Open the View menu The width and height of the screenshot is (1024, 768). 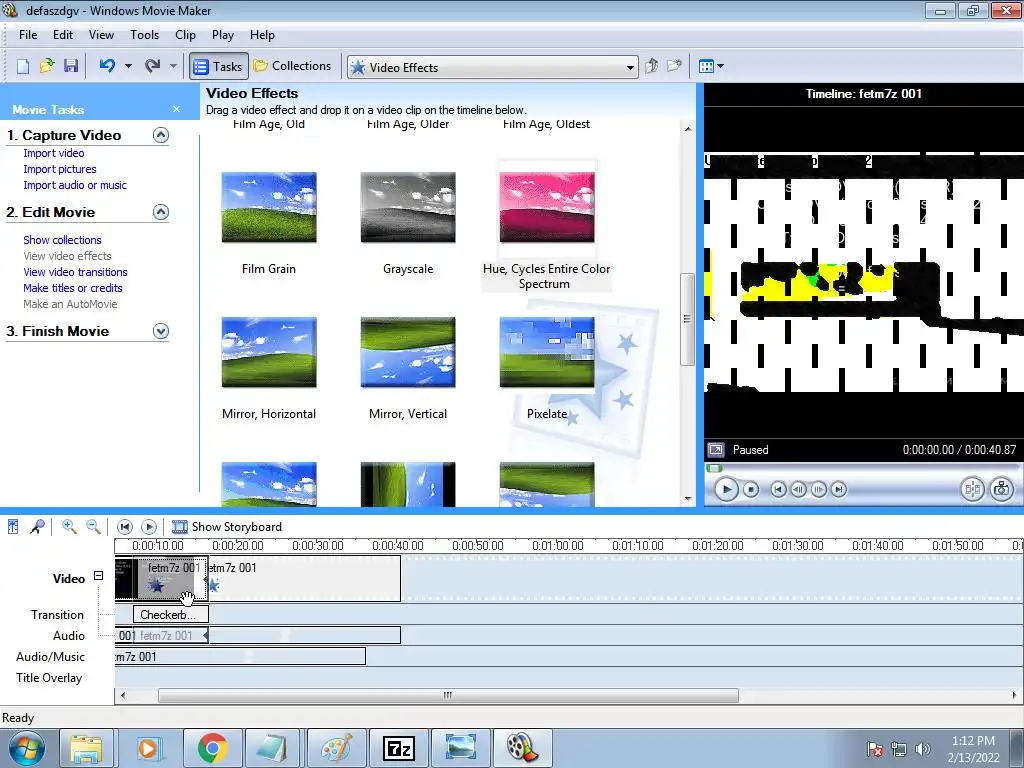(x=101, y=35)
